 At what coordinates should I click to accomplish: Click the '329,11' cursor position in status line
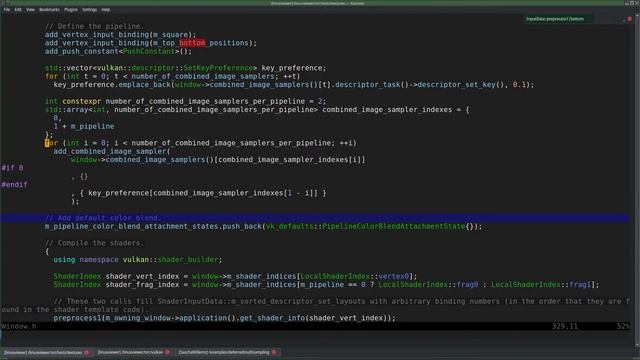(564, 327)
